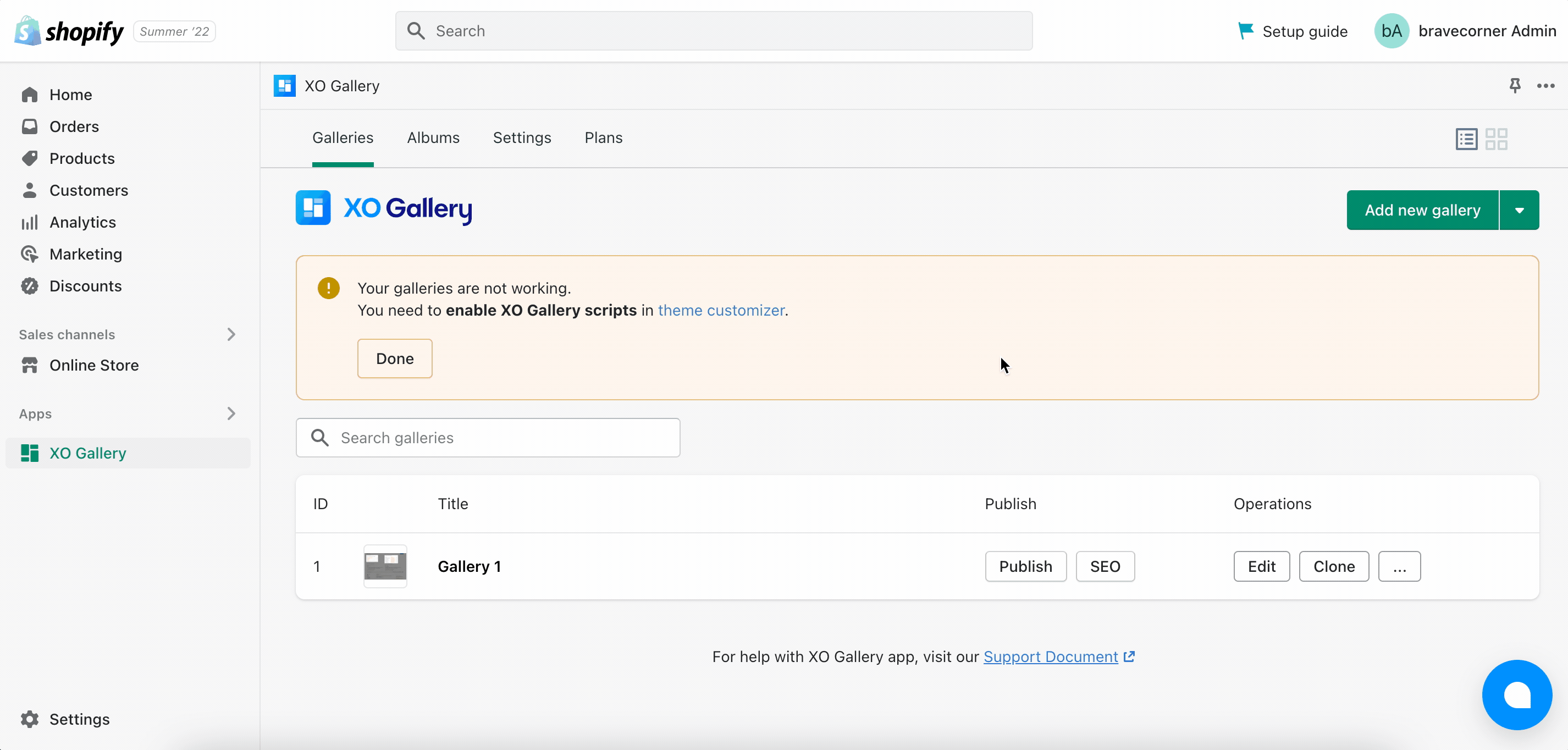This screenshot has width=1568, height=750.
Task: Click the Customers person icon
Action: tap(29, 191)
